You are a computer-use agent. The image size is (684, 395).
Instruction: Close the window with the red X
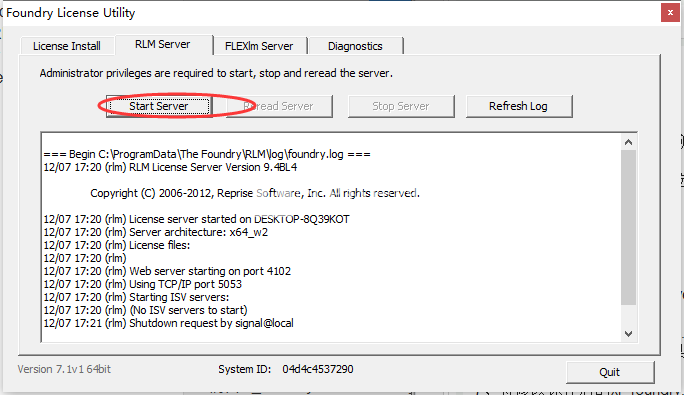(670, 13)
